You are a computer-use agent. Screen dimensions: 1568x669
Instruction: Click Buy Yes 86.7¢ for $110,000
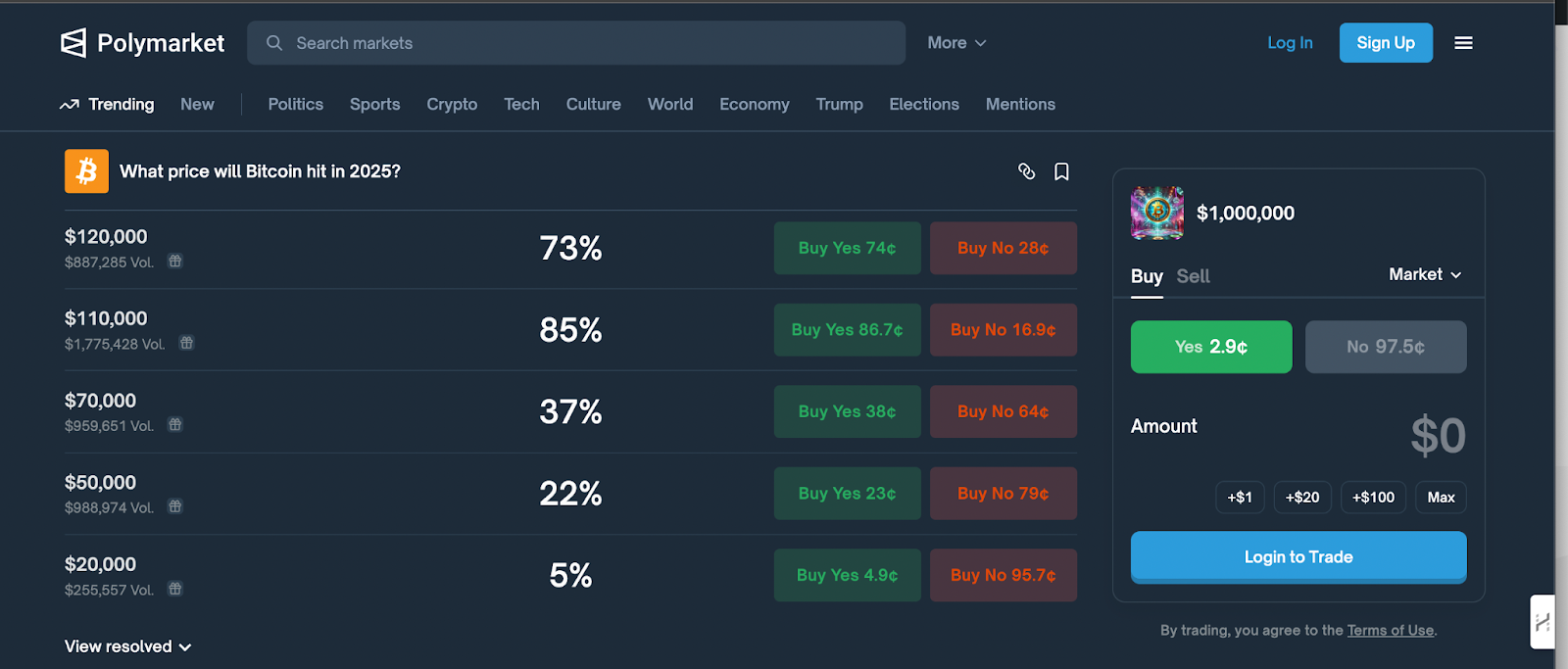click(x=848, y=330)
